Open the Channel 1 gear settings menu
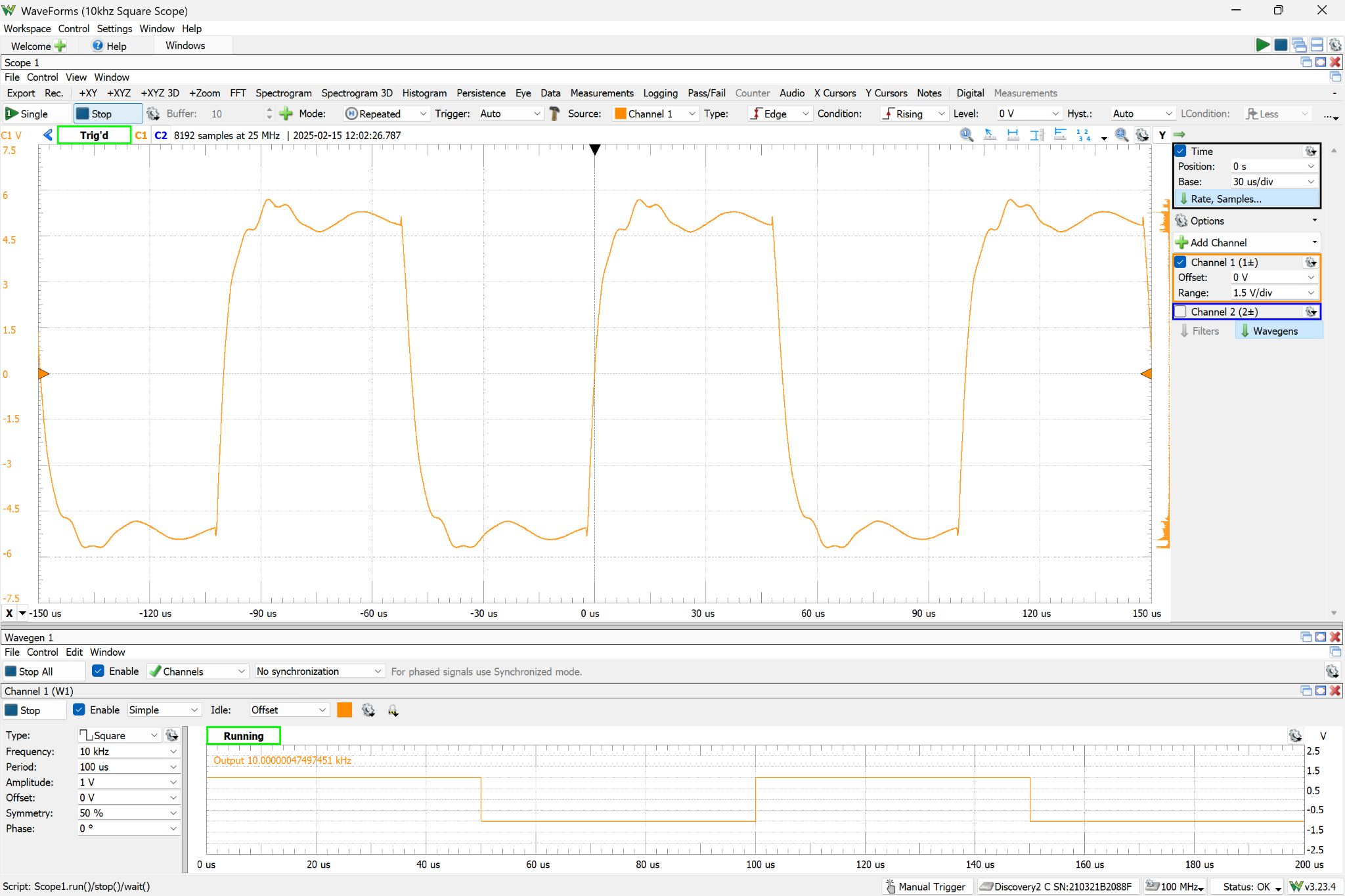The width and height of the screenshot is (1345, 896). (1311, 262)
